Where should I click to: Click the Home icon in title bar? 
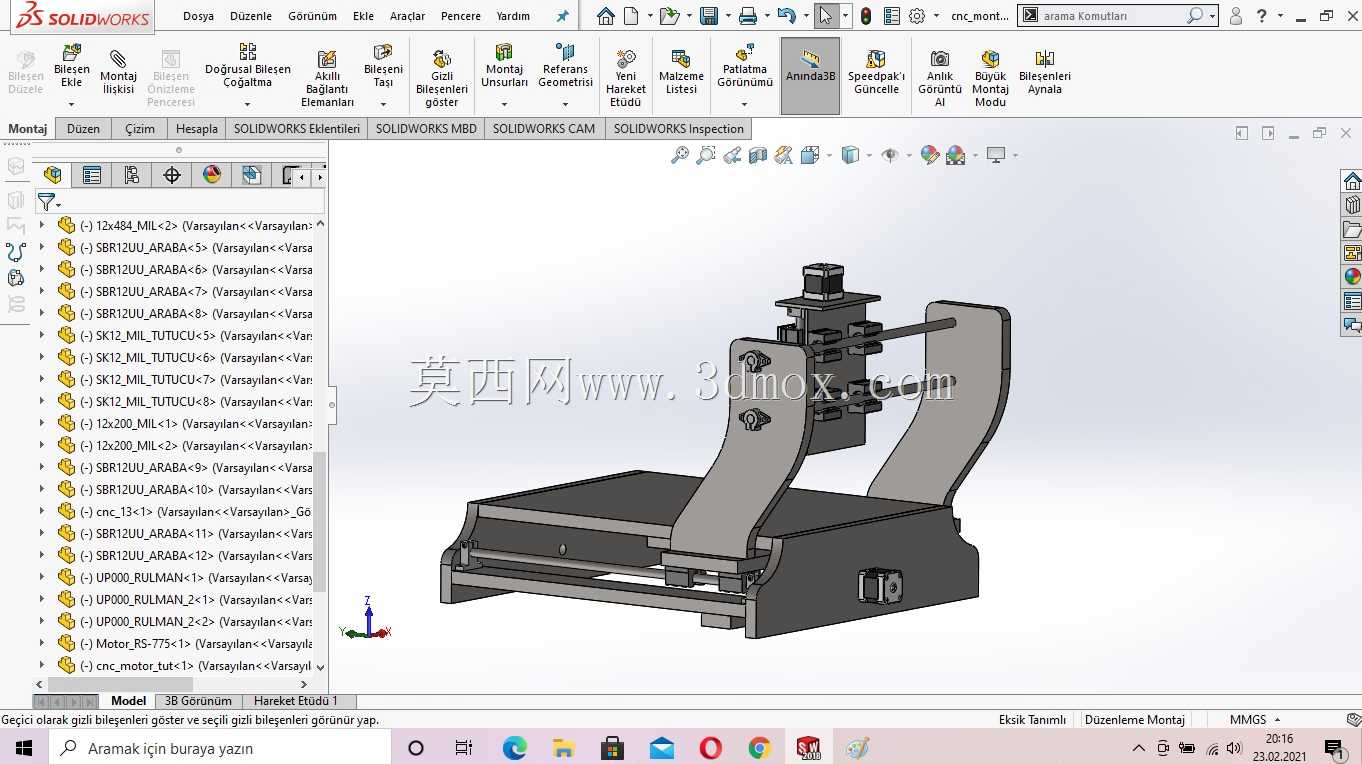pos(605,16)
